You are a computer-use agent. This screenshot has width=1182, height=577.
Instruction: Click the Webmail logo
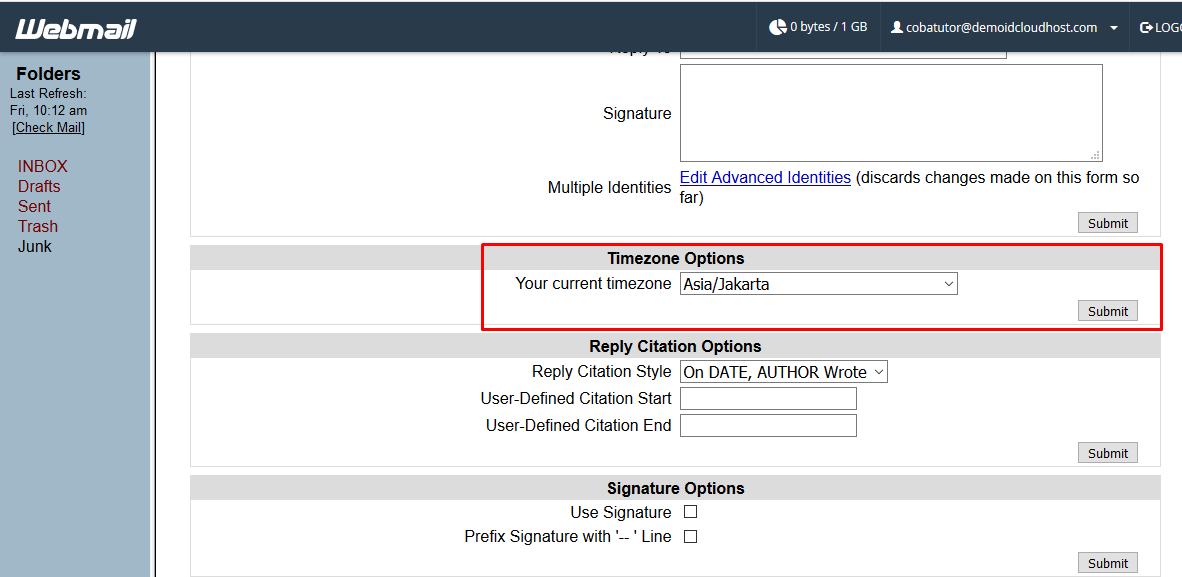coord(75,27)
